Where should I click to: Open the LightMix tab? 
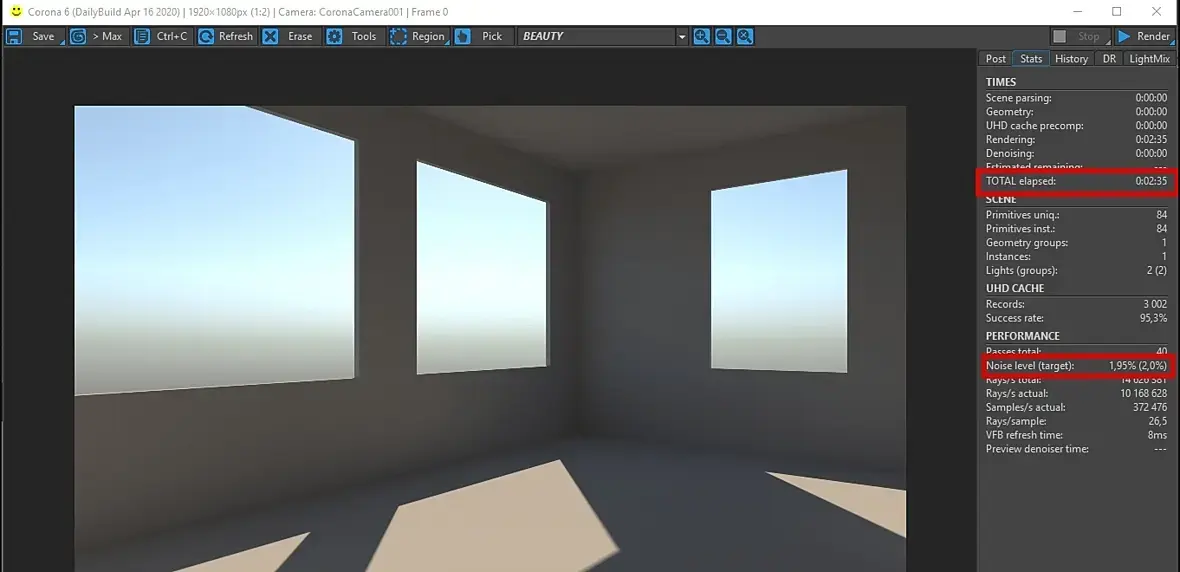1149,59
